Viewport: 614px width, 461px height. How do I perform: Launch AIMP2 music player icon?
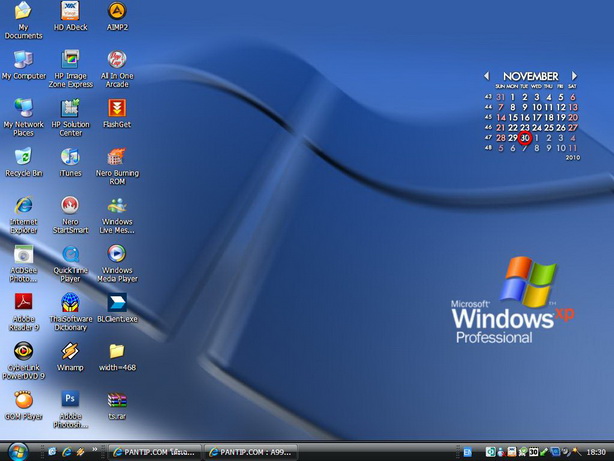click(117, 10)
